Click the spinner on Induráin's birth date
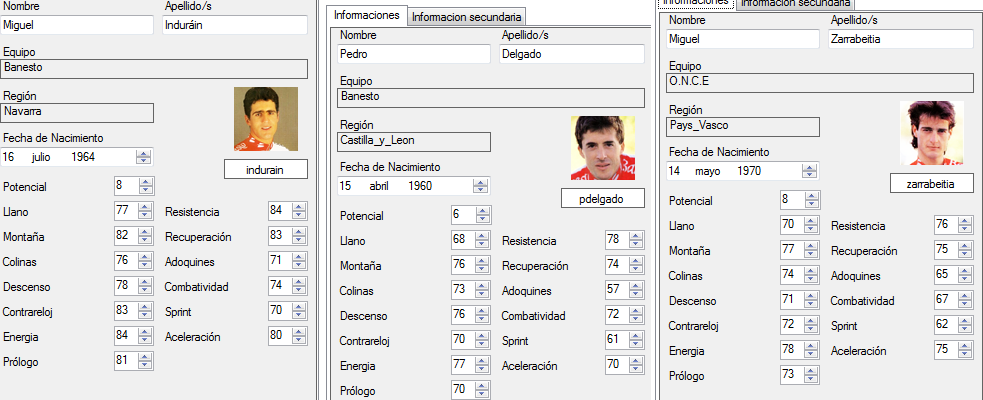Viewport: 983px width, 400px height. click(x=144, y=157)
